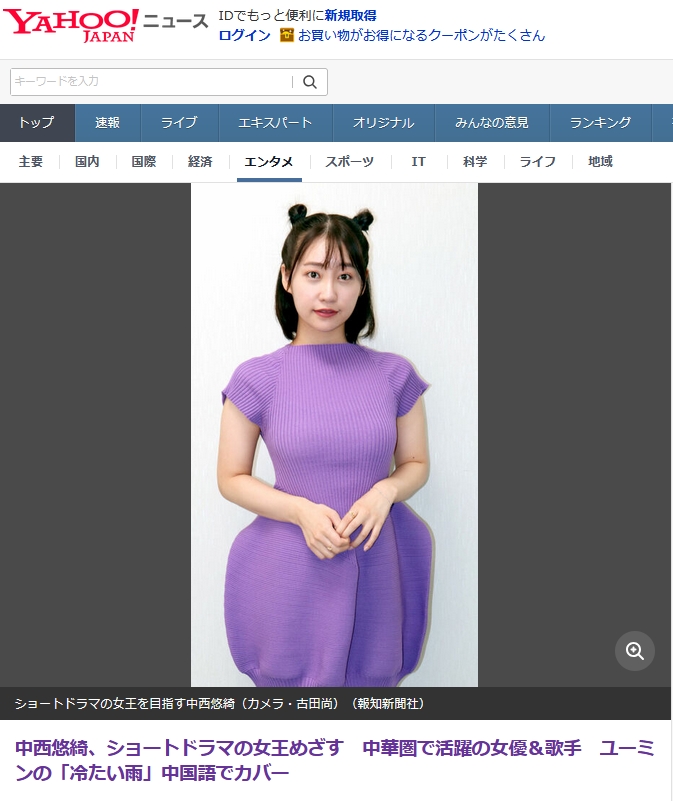The width and height of the screenshot is (673, 801).
Task: Open the 経済 category
Action: (200, 162)
